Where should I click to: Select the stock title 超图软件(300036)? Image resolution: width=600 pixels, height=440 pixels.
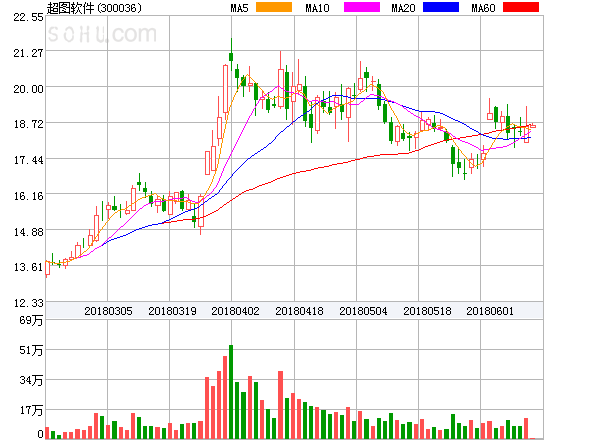tap(94, 8)
